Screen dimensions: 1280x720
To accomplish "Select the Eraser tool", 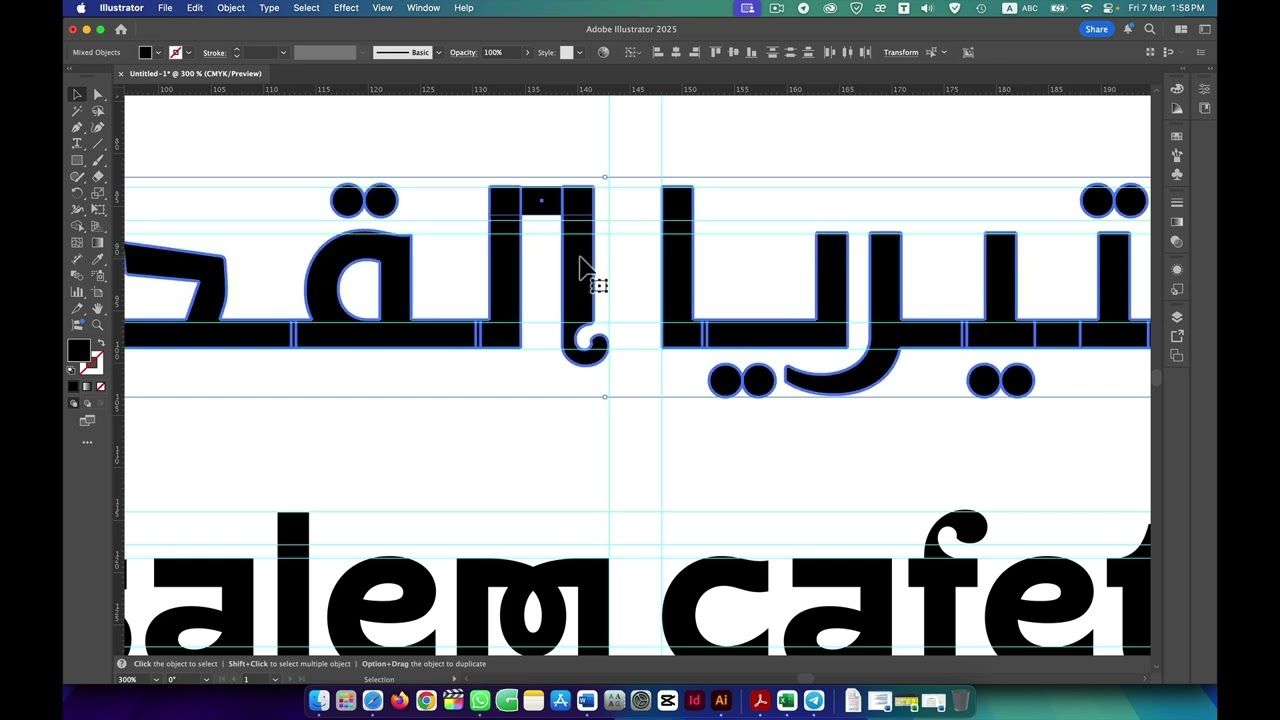I will 98,177.
